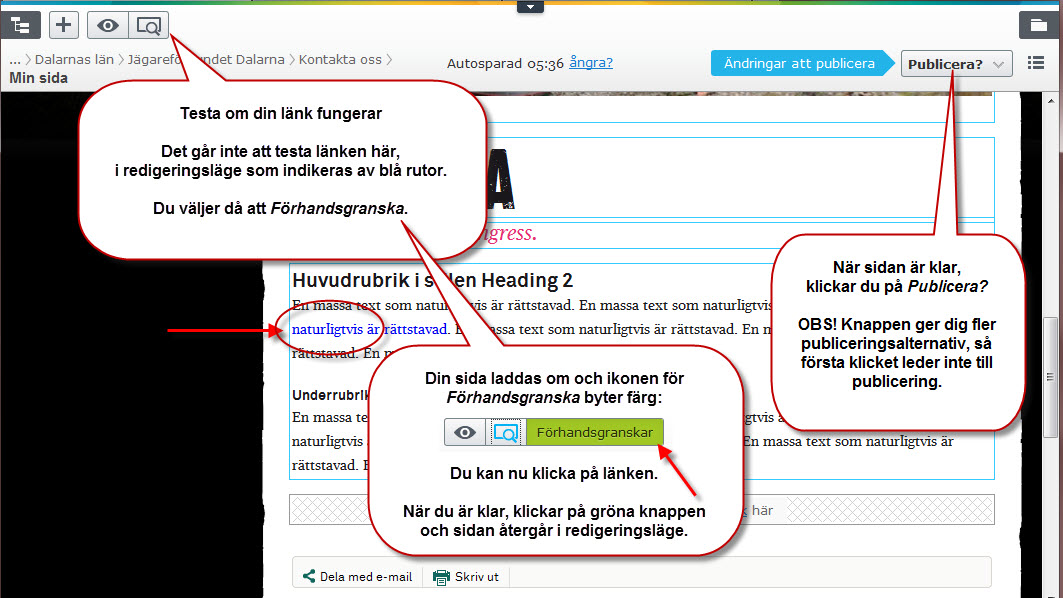Click the Autosparad 05:36 status text
This screenshot has width=1063, height=598.
coord(505,64)
